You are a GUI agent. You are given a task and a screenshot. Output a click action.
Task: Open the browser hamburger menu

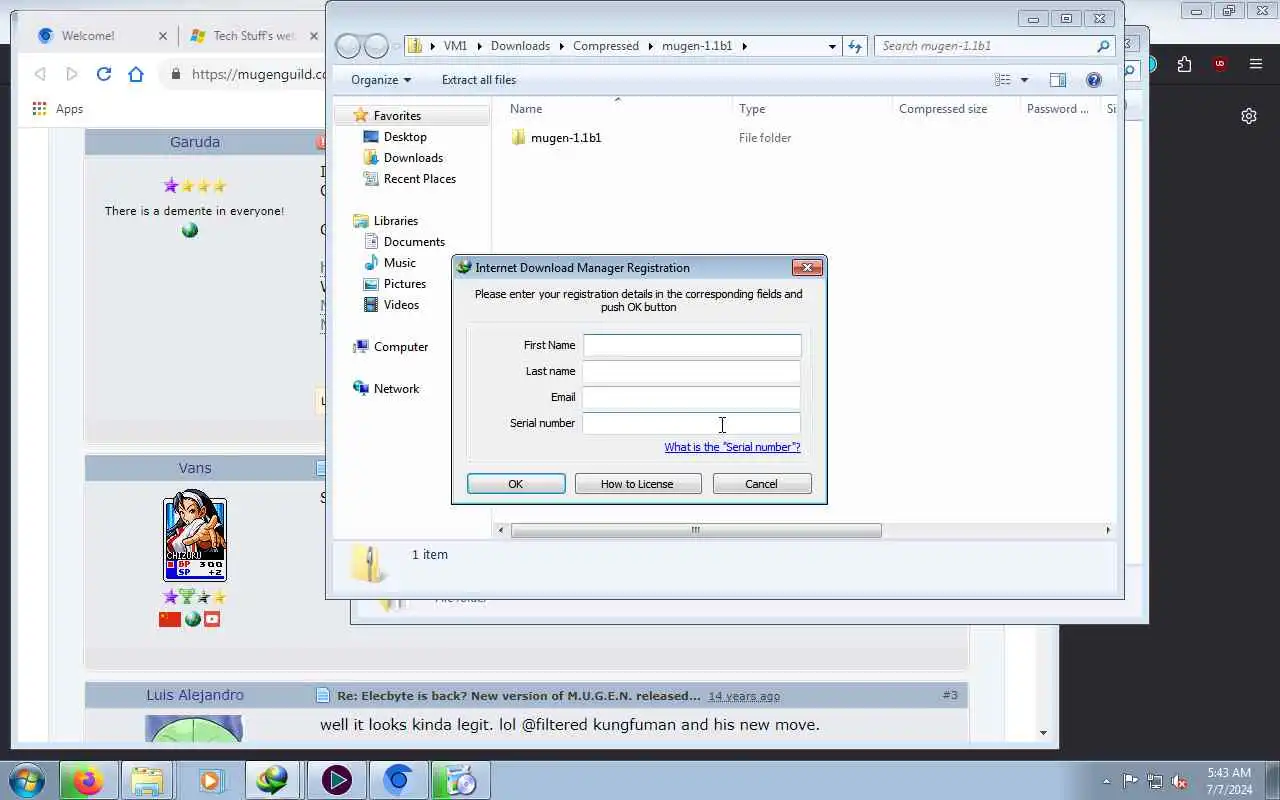[1256, 64]
